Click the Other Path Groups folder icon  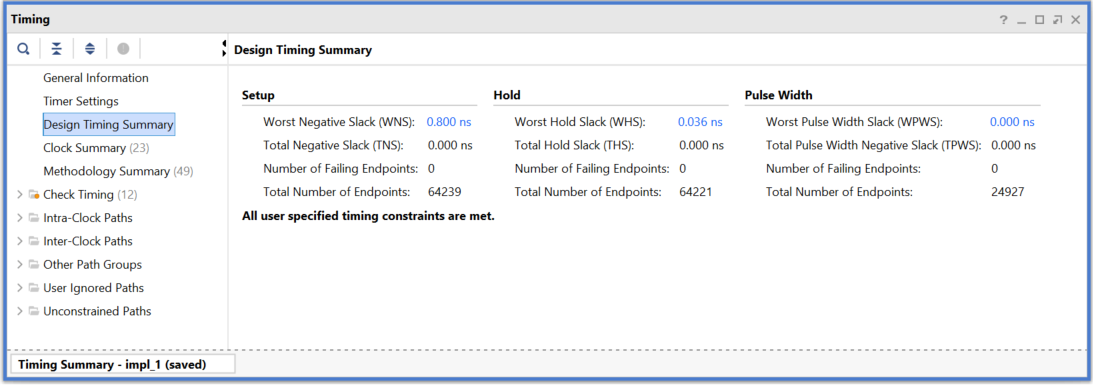point(33,264)
